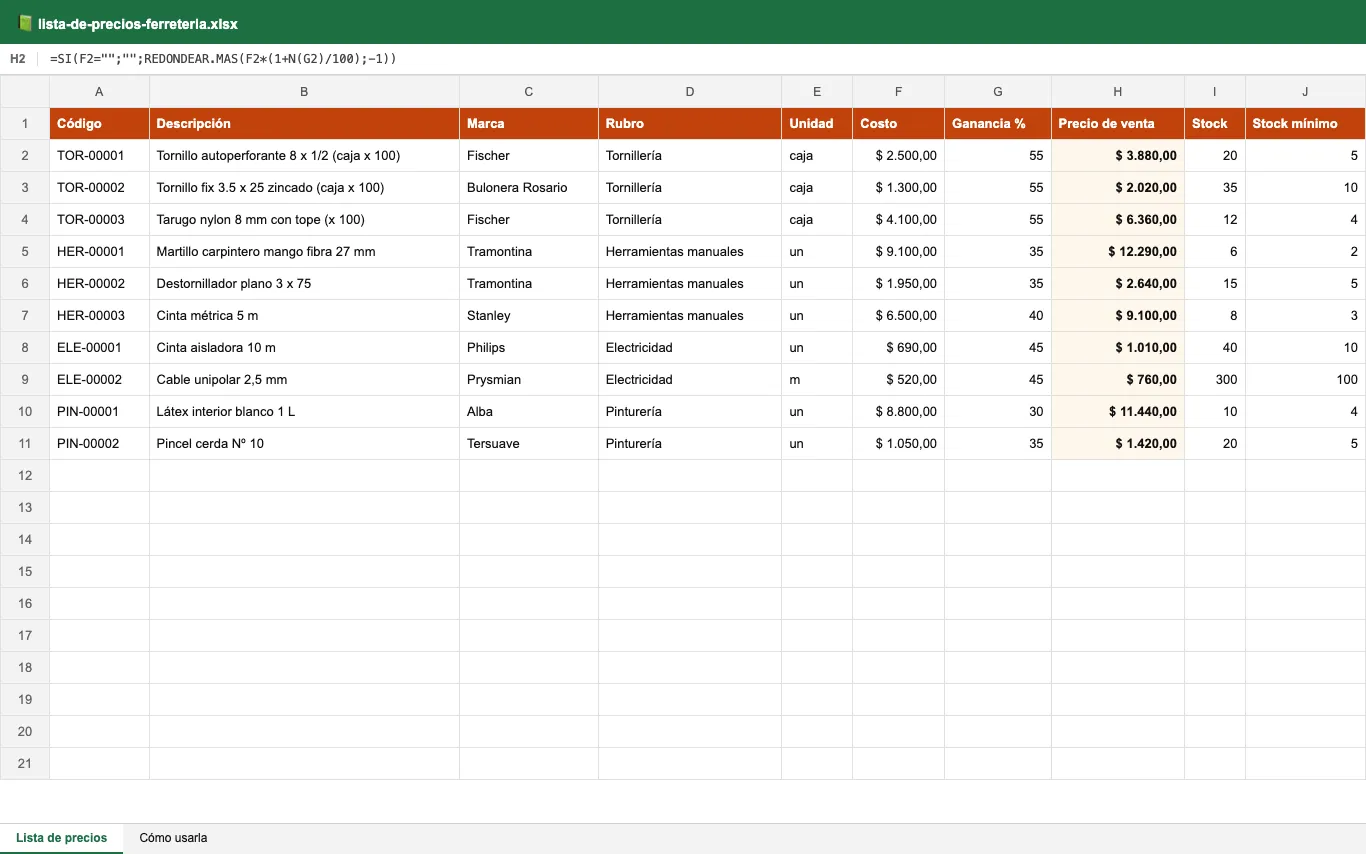1366x854 pixels.
Task: Click the Código header cell
Action: pyautogui.click(x=100, y=124)
